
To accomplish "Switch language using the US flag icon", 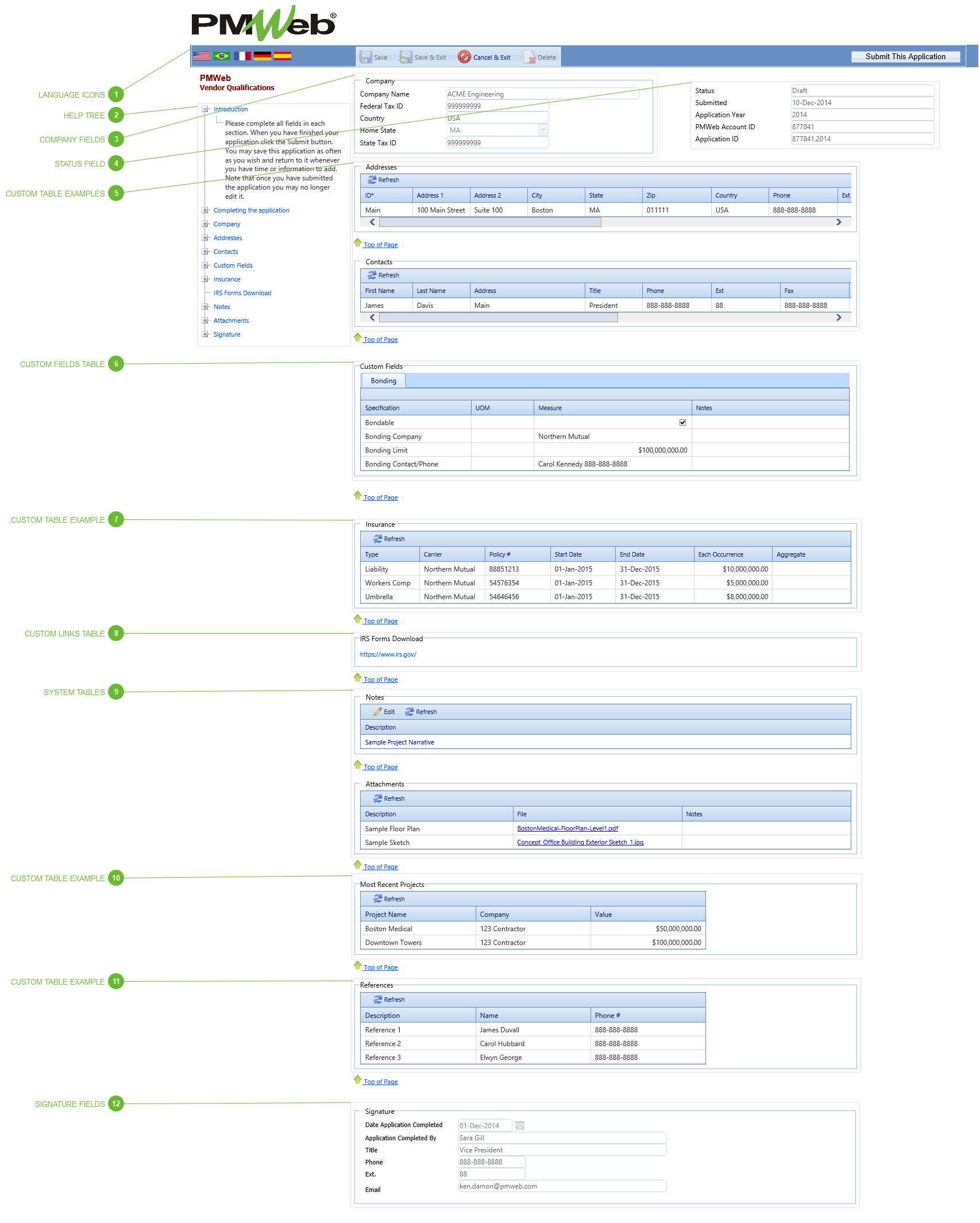I will [202, 56].
